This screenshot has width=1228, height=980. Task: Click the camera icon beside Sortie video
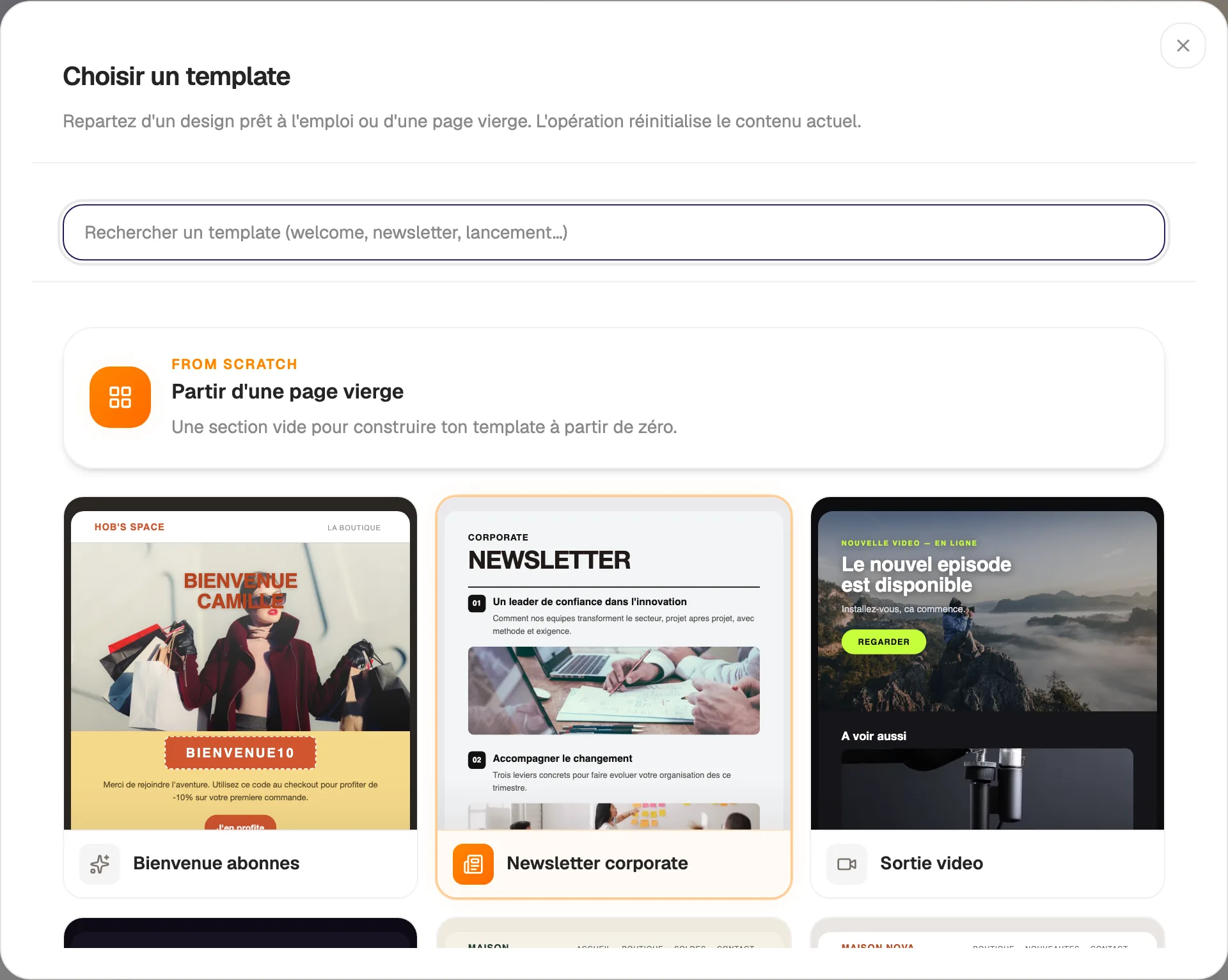(x=847, y=864)
